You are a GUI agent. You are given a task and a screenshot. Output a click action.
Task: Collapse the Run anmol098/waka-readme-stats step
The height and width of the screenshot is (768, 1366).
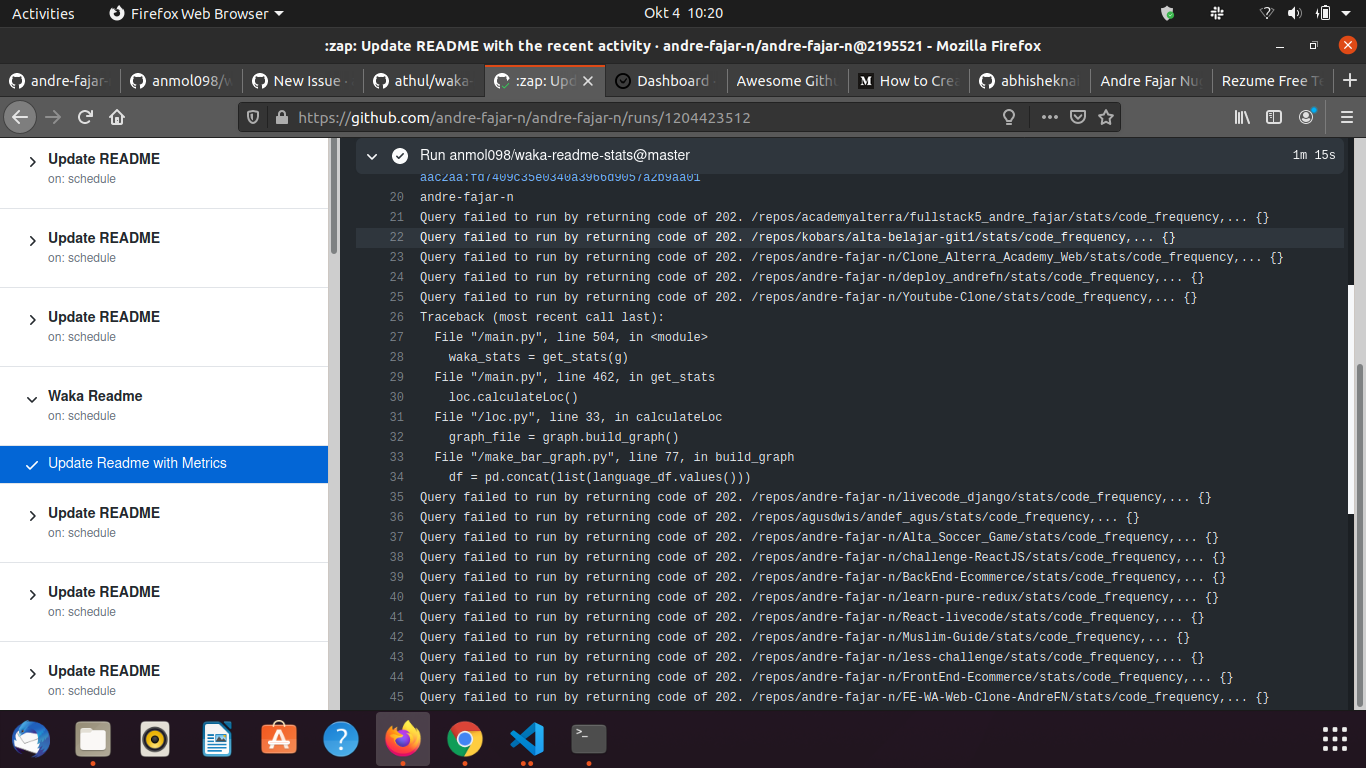372,156
